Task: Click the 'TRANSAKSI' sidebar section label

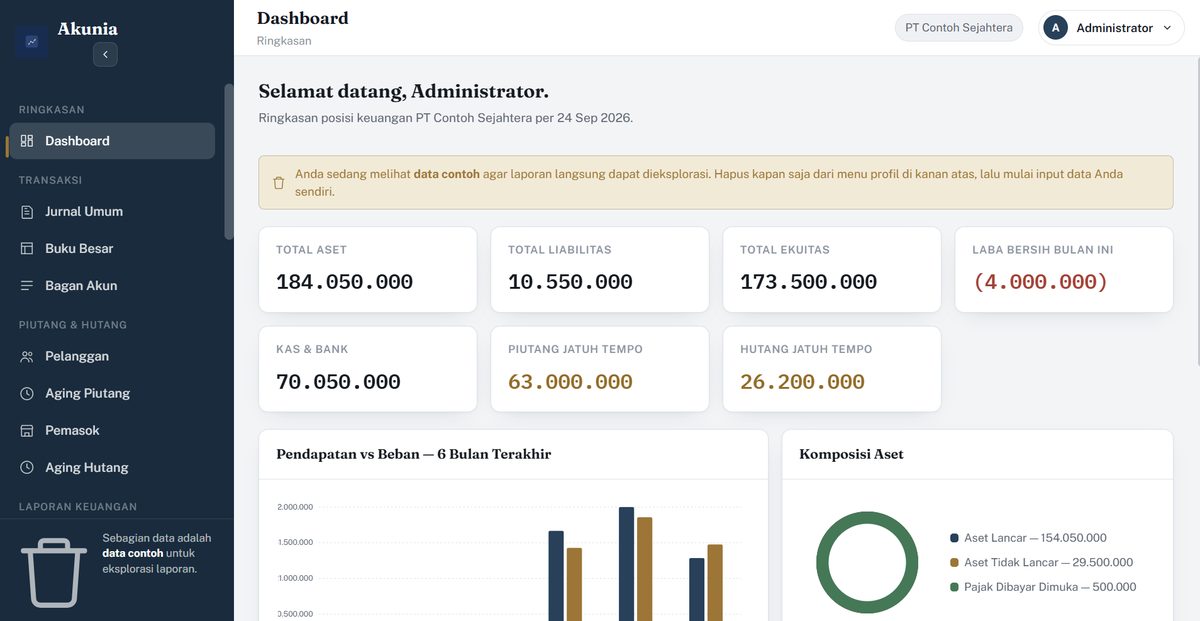Action: [50, 180]
